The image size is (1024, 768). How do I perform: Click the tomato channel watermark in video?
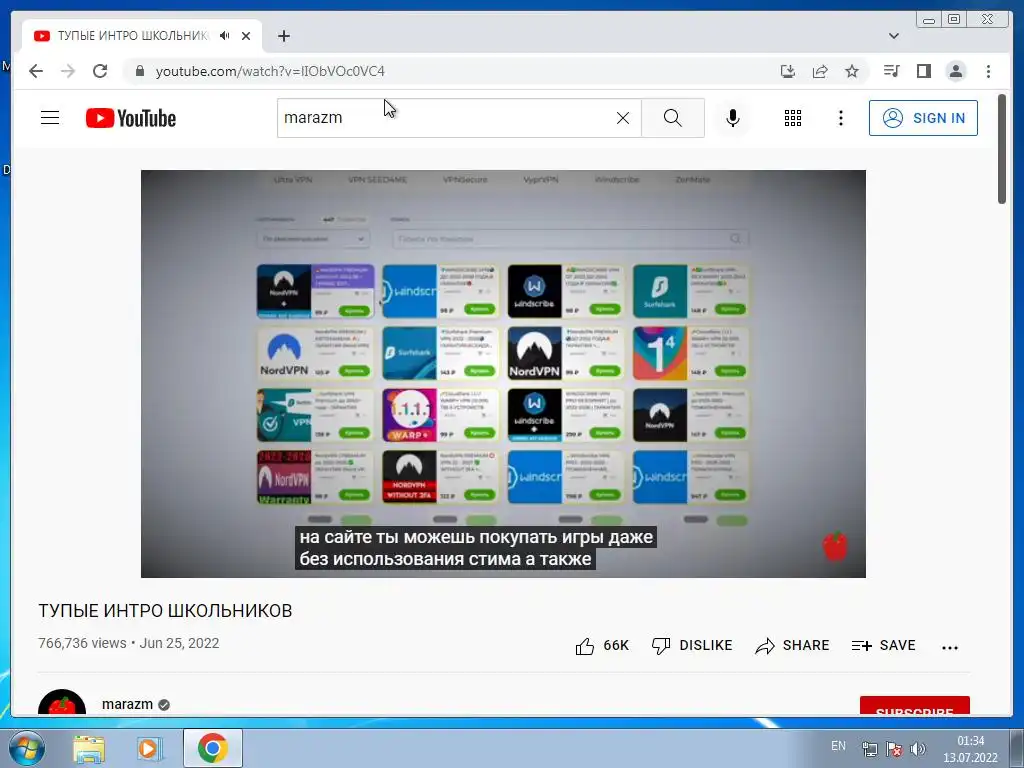(835, 546)
